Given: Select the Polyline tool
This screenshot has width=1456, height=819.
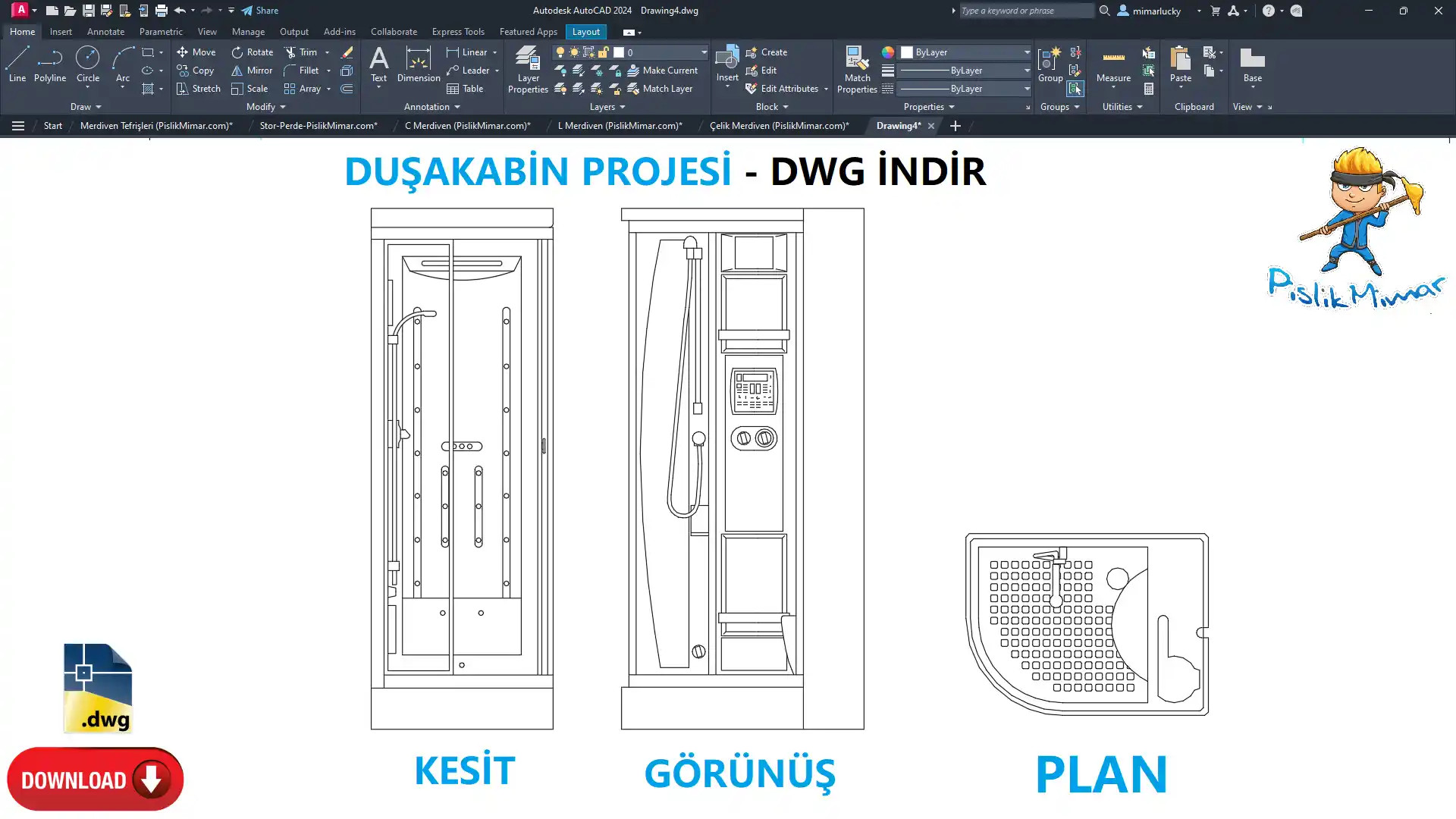Looking at the screenshot, I should (50, 64).
